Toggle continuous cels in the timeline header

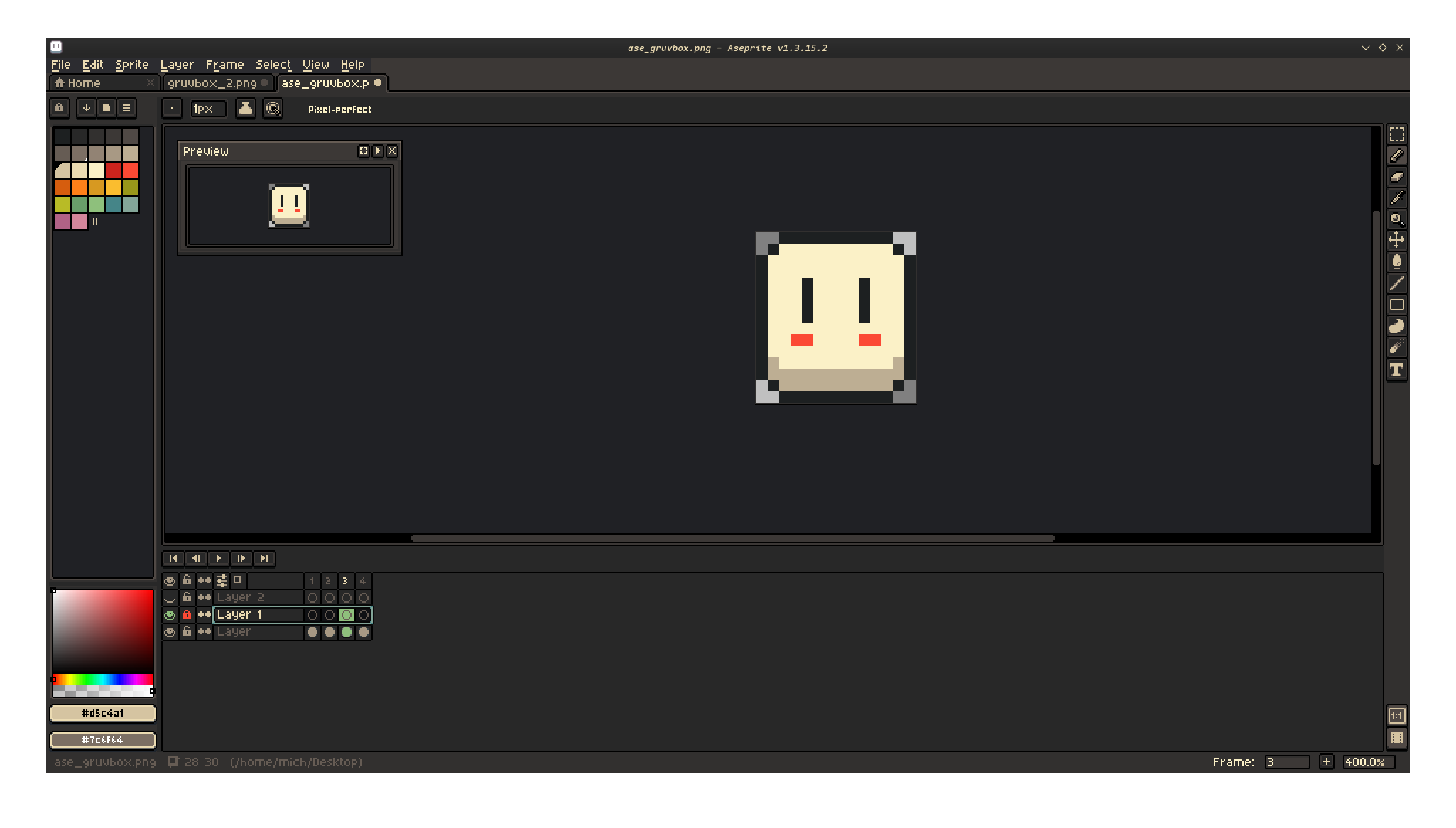tap(205, 580)
